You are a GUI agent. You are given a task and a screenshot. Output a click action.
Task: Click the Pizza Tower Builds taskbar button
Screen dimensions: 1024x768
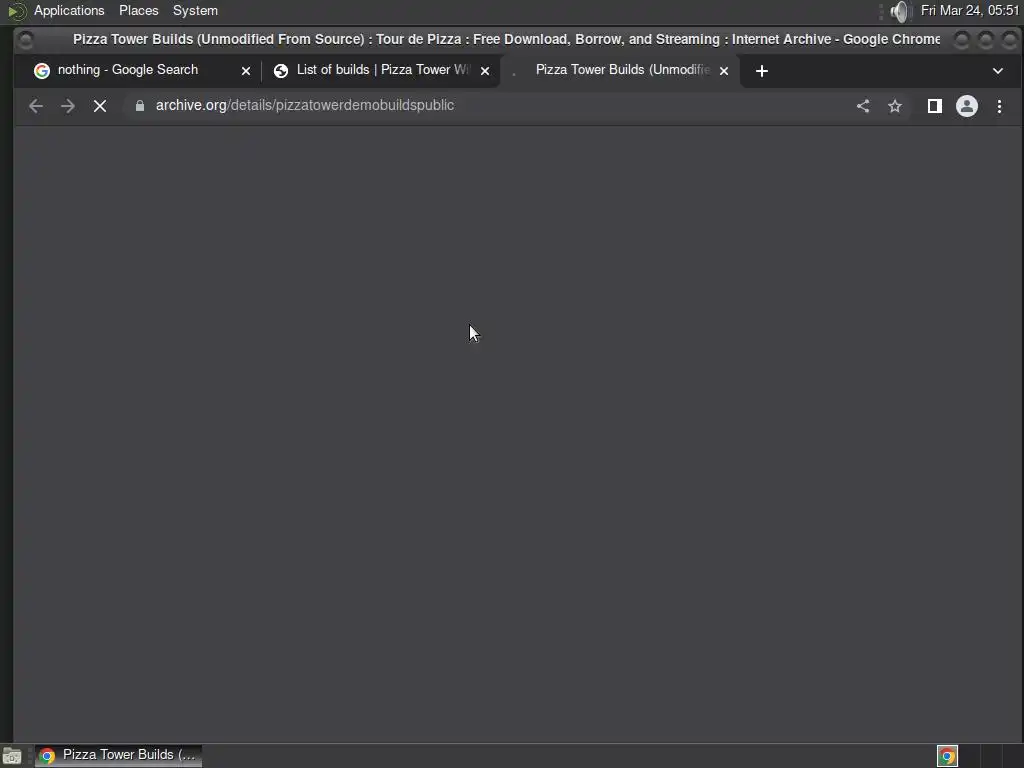[118, 755]
